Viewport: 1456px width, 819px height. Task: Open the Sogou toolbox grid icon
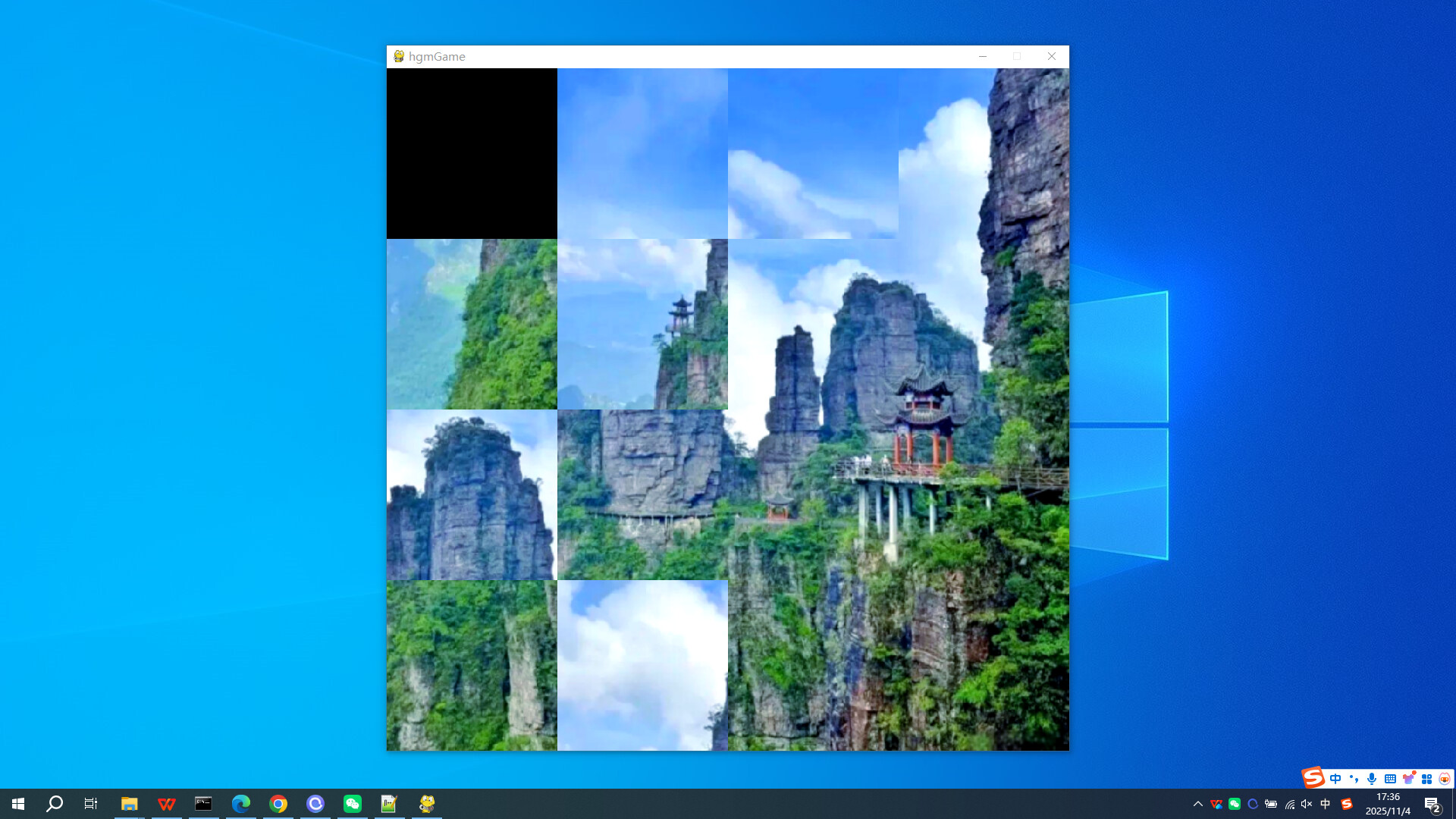(x=1428, y=778)
